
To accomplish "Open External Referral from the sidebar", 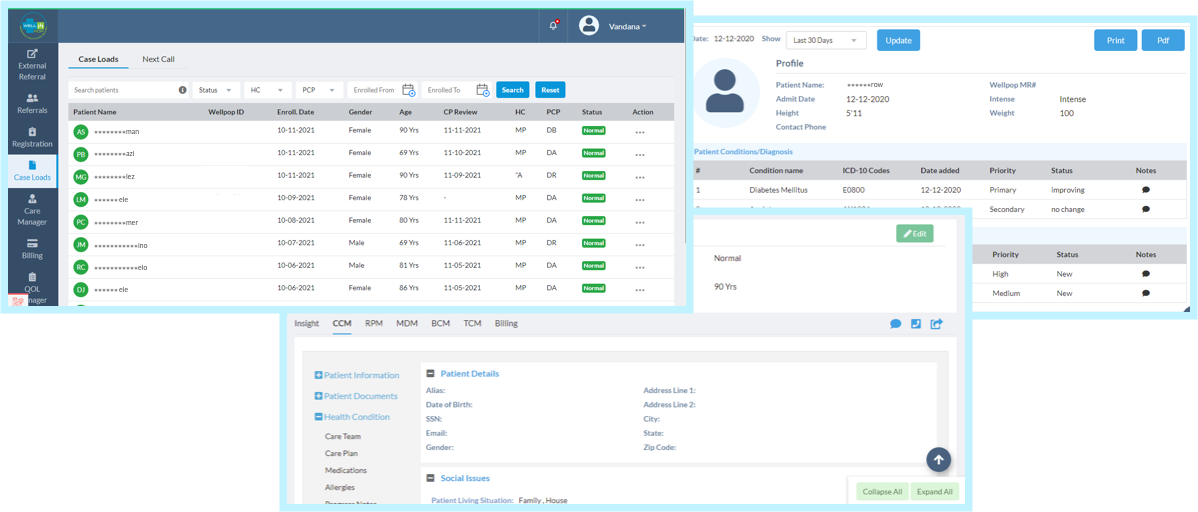I will (32, 64).
